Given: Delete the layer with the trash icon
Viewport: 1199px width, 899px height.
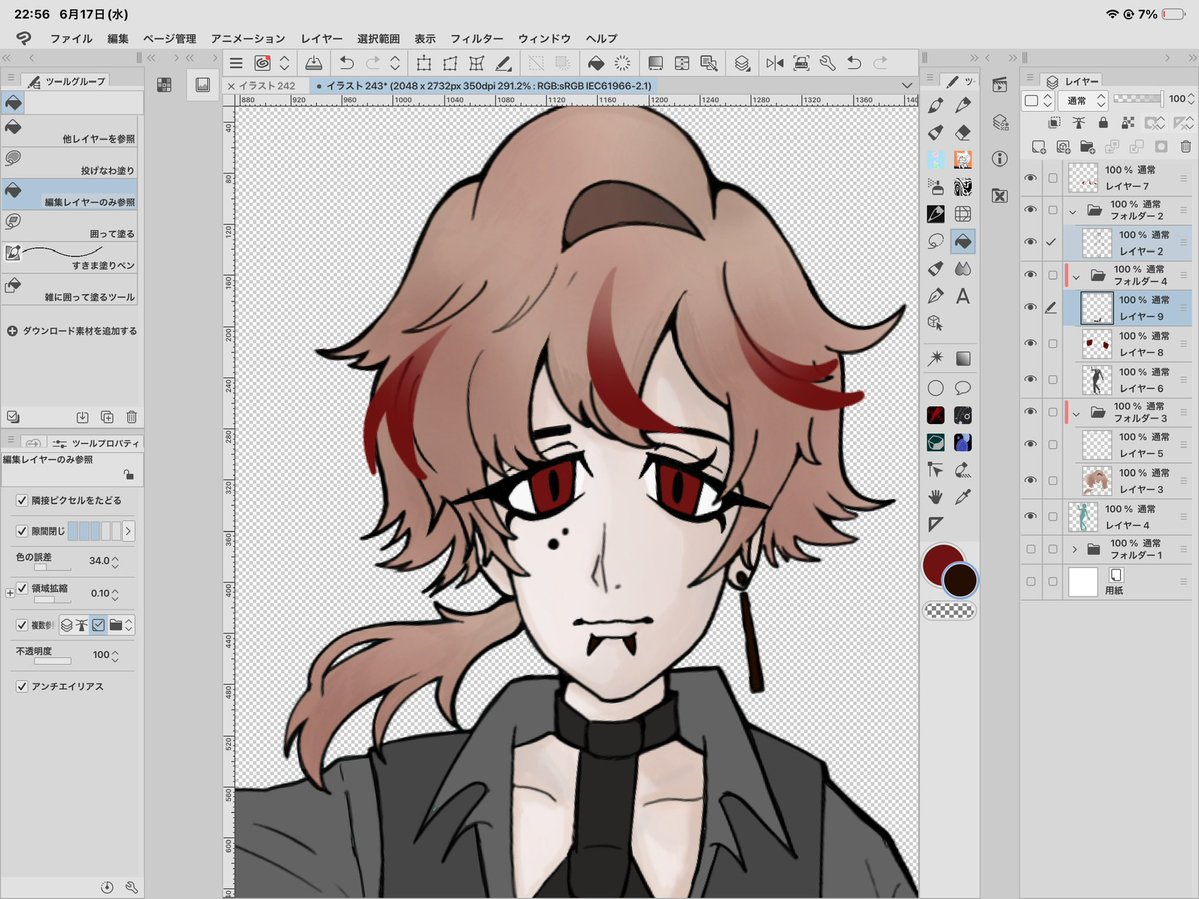Looking at the screenshot, I should click(x=1185, y=146).
